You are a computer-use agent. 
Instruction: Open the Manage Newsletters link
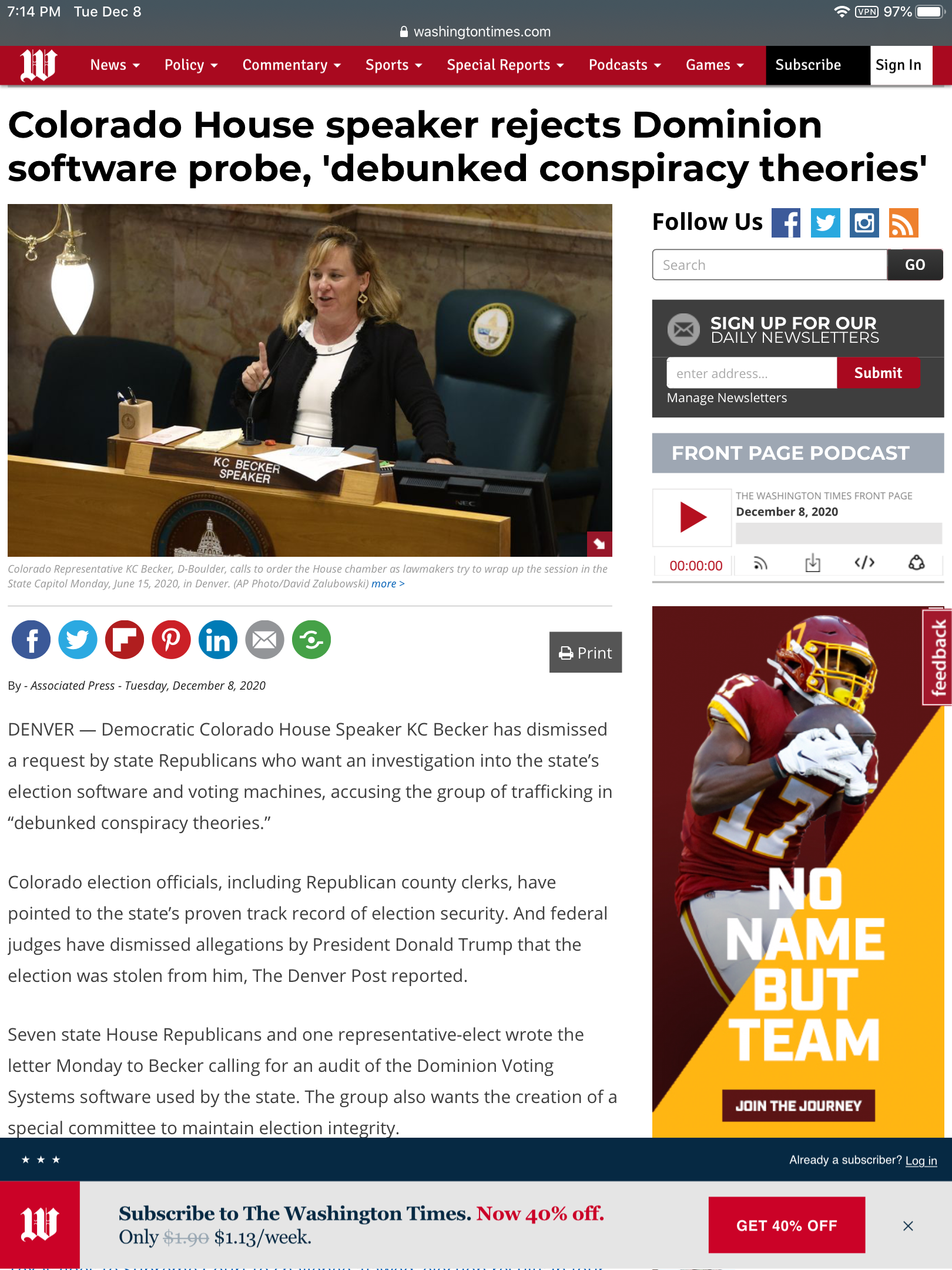[726, 398]
